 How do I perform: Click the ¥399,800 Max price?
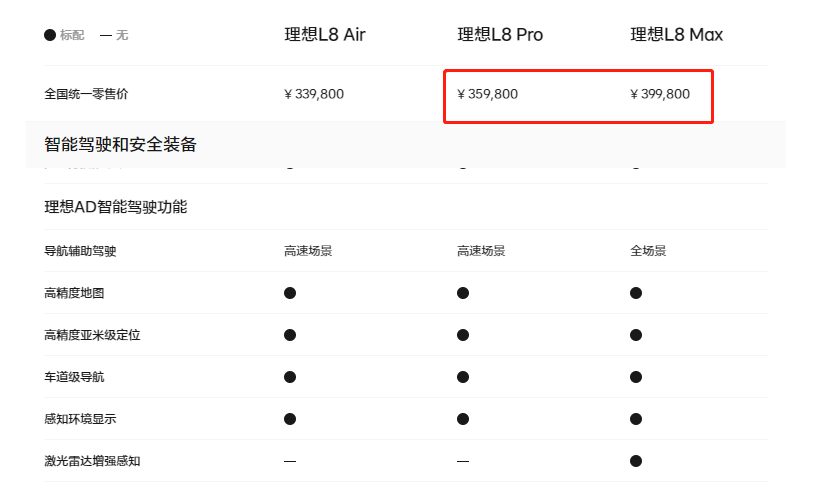[x=660, y=94]
